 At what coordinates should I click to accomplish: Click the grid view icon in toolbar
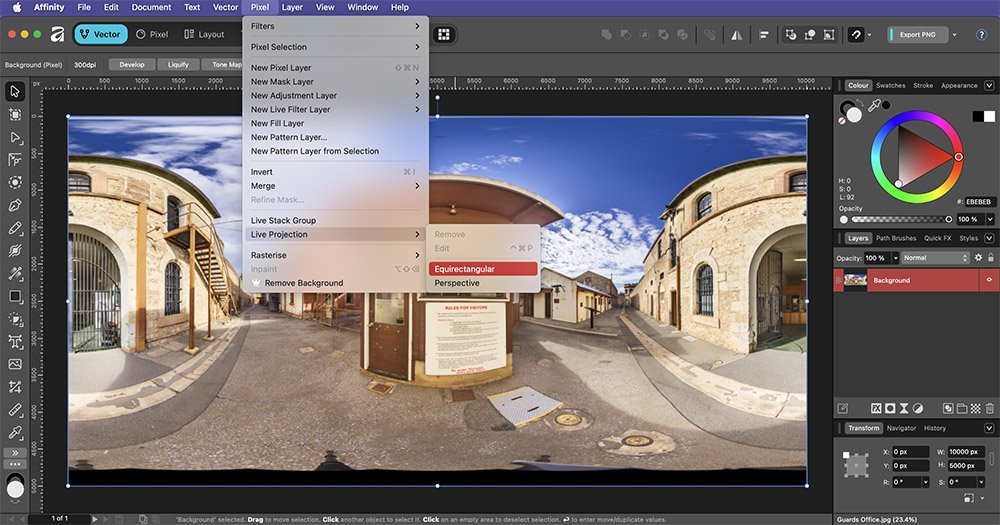tap(444, 34)
